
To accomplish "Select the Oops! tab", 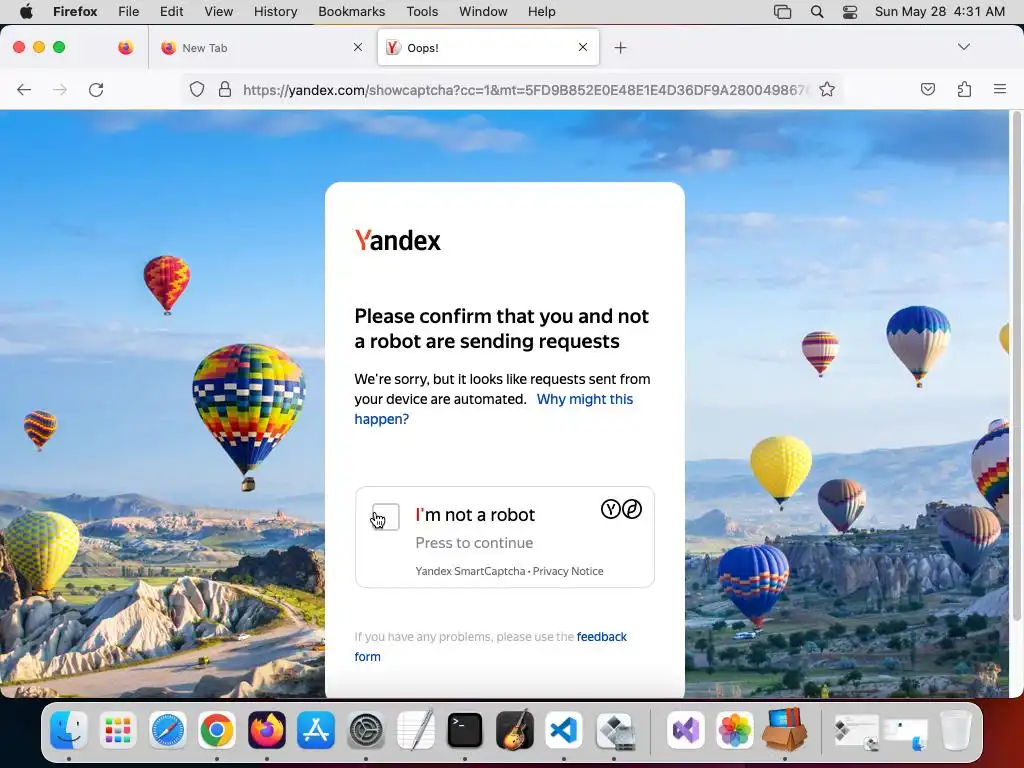I will [x=488, y=48].
